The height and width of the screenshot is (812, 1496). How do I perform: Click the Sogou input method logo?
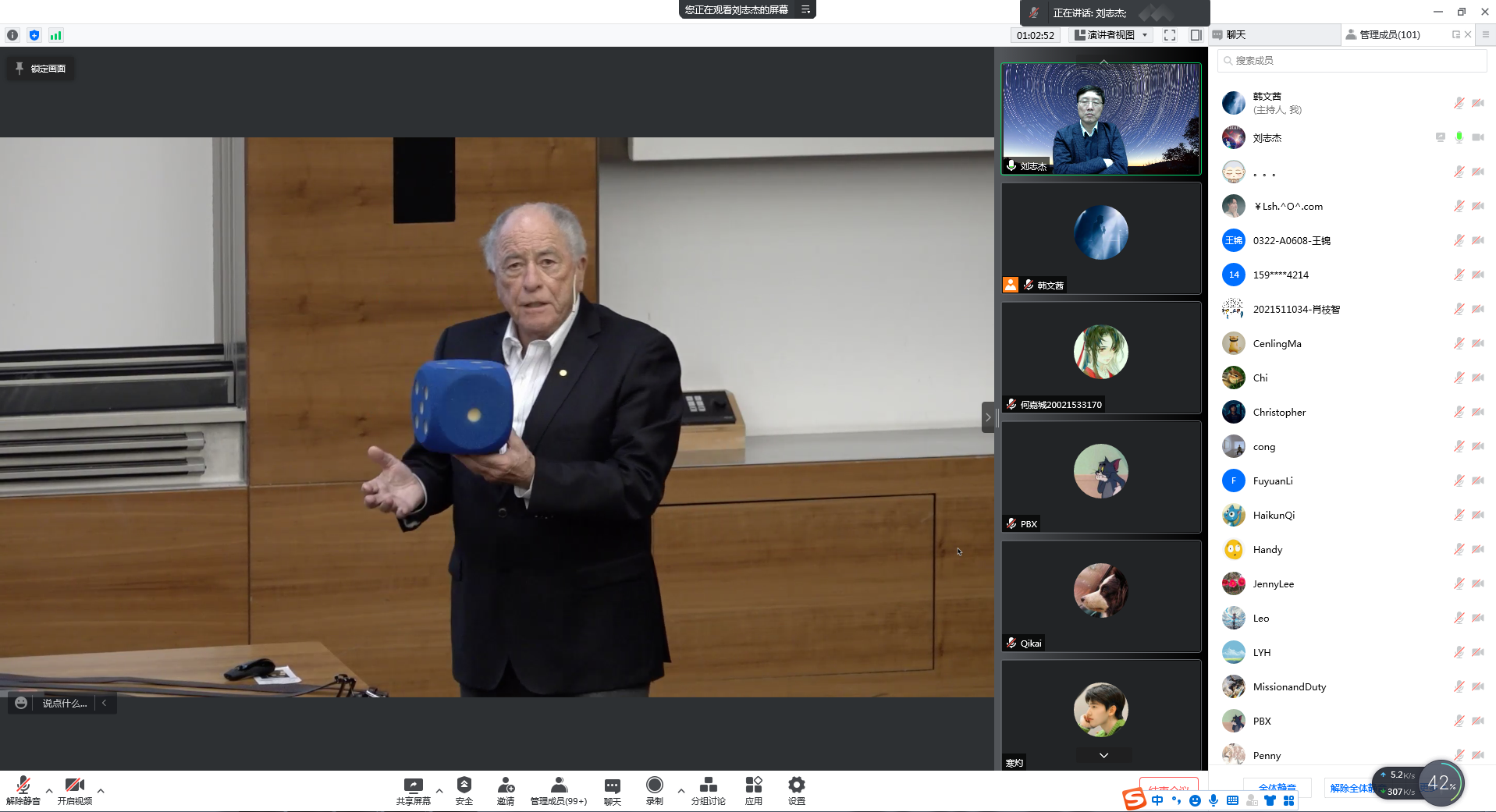[x=1134, y=800]
